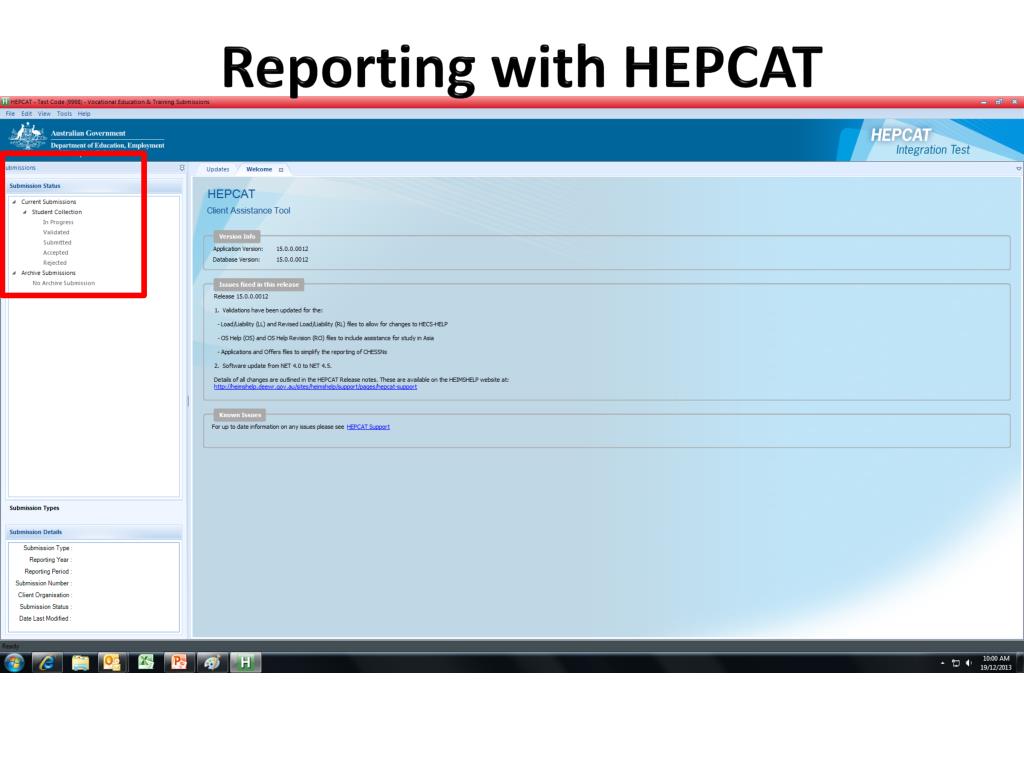
Task: Click the Reporting Year field label
Action: (50, 560)
